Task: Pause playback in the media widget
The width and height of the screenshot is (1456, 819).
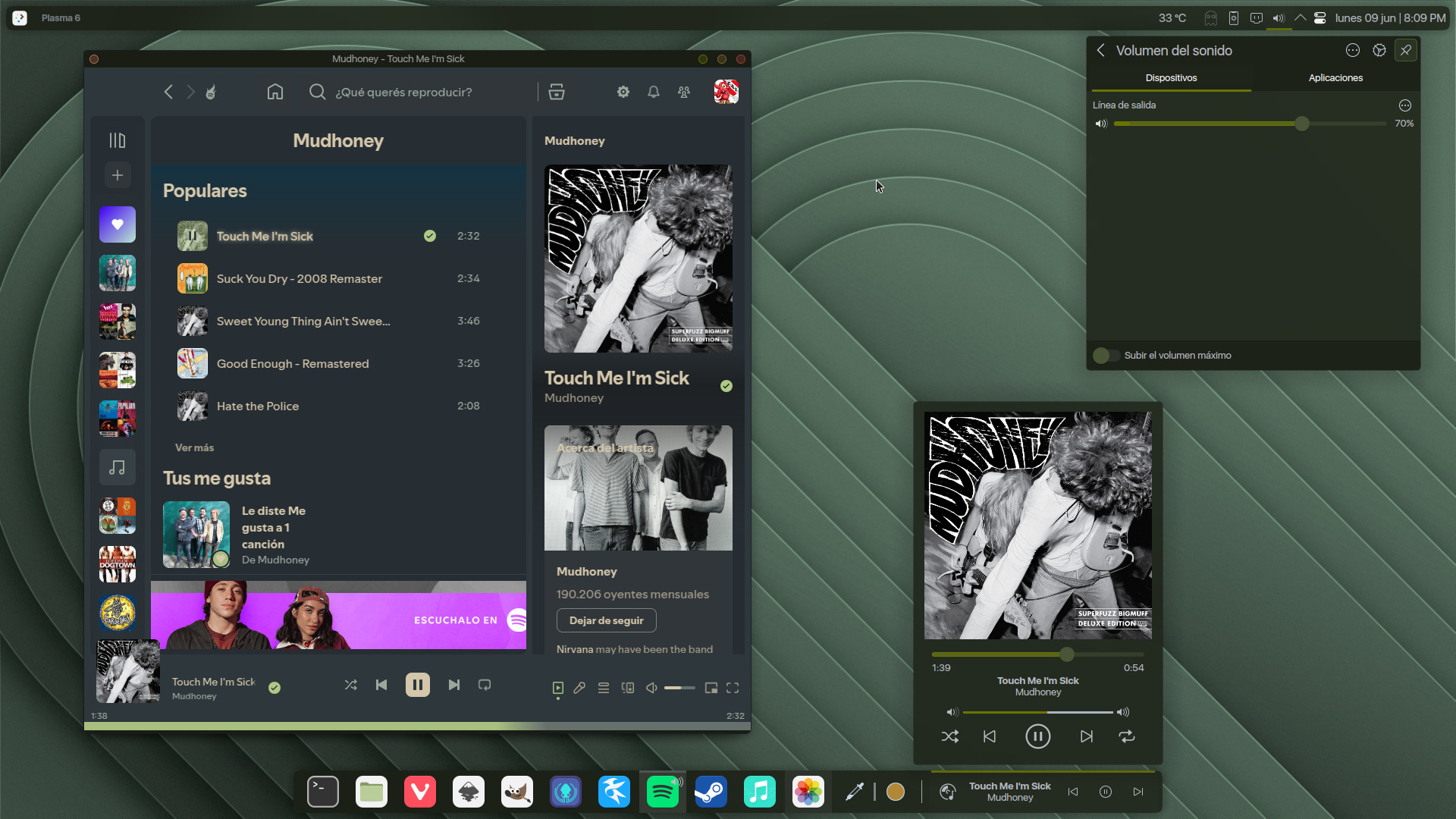Action: [1038, 736]
